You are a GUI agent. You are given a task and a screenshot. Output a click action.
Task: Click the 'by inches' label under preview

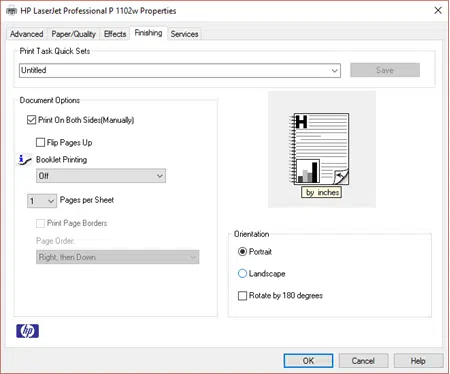tap(322, 192)
